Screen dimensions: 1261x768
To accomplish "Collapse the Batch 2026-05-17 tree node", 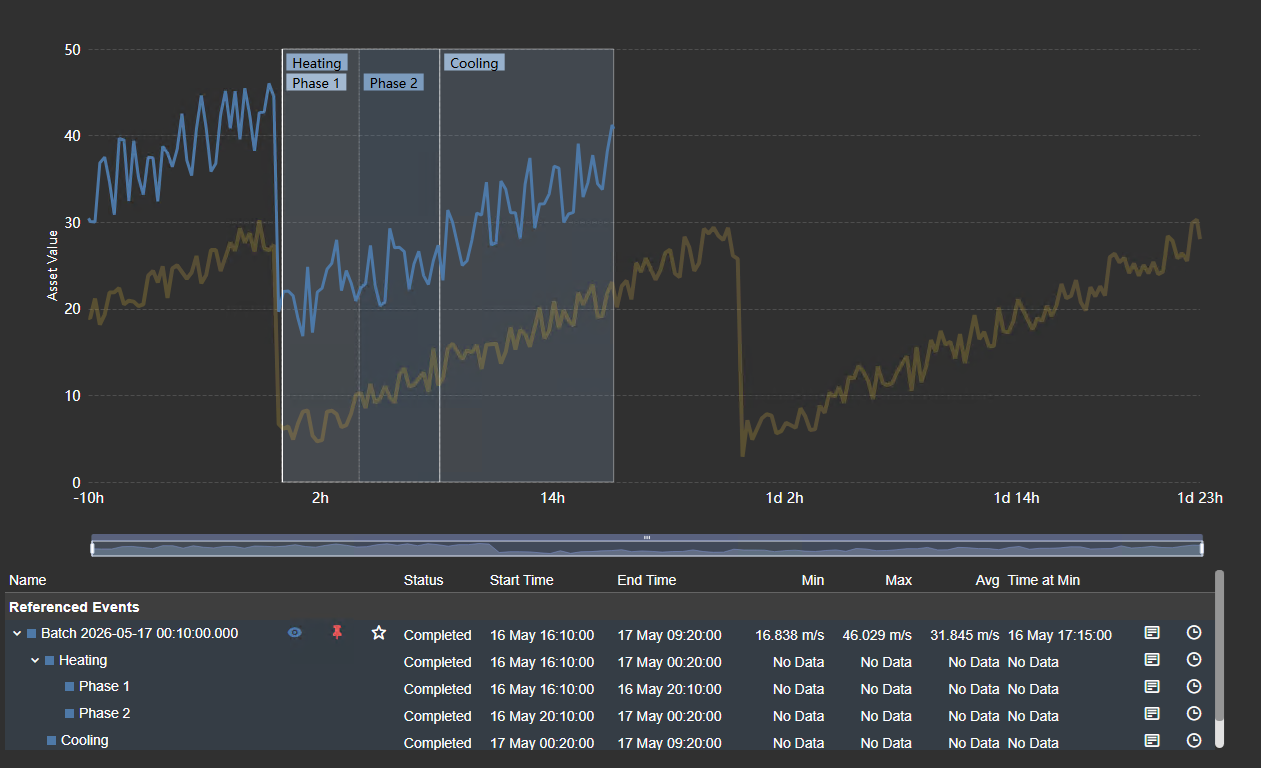I will tap(17, 634).
